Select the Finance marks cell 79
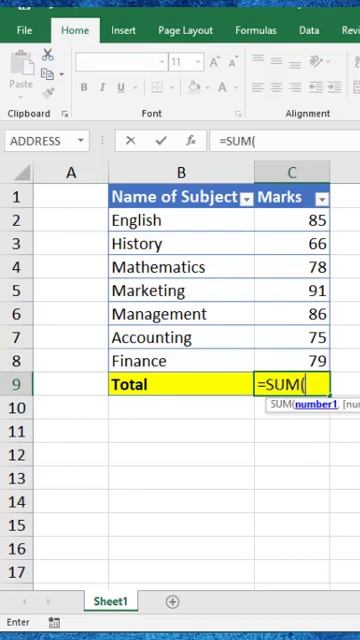Screen dimensions: 360x640 click(x=292, y=361)
